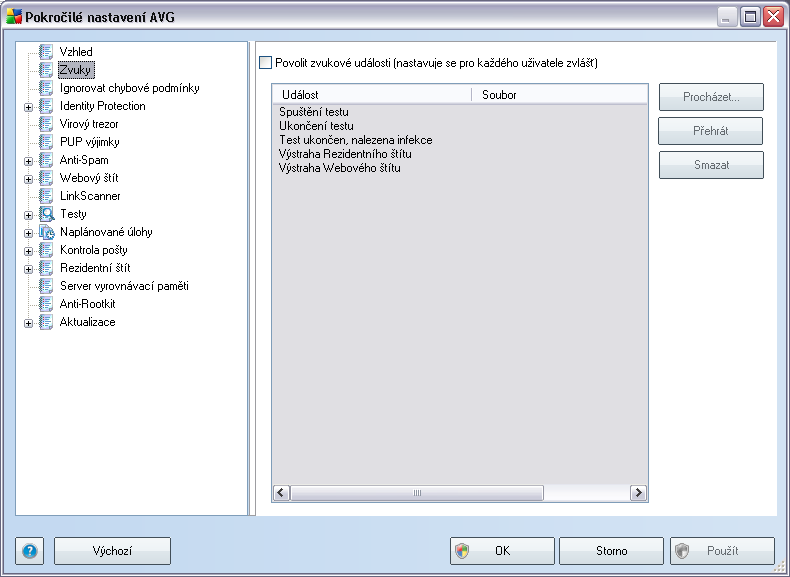Image resolution: width=790 pixels, height=577 pixels.
Task: Select the Testy tree label
Action: click(x=73, y=214)
